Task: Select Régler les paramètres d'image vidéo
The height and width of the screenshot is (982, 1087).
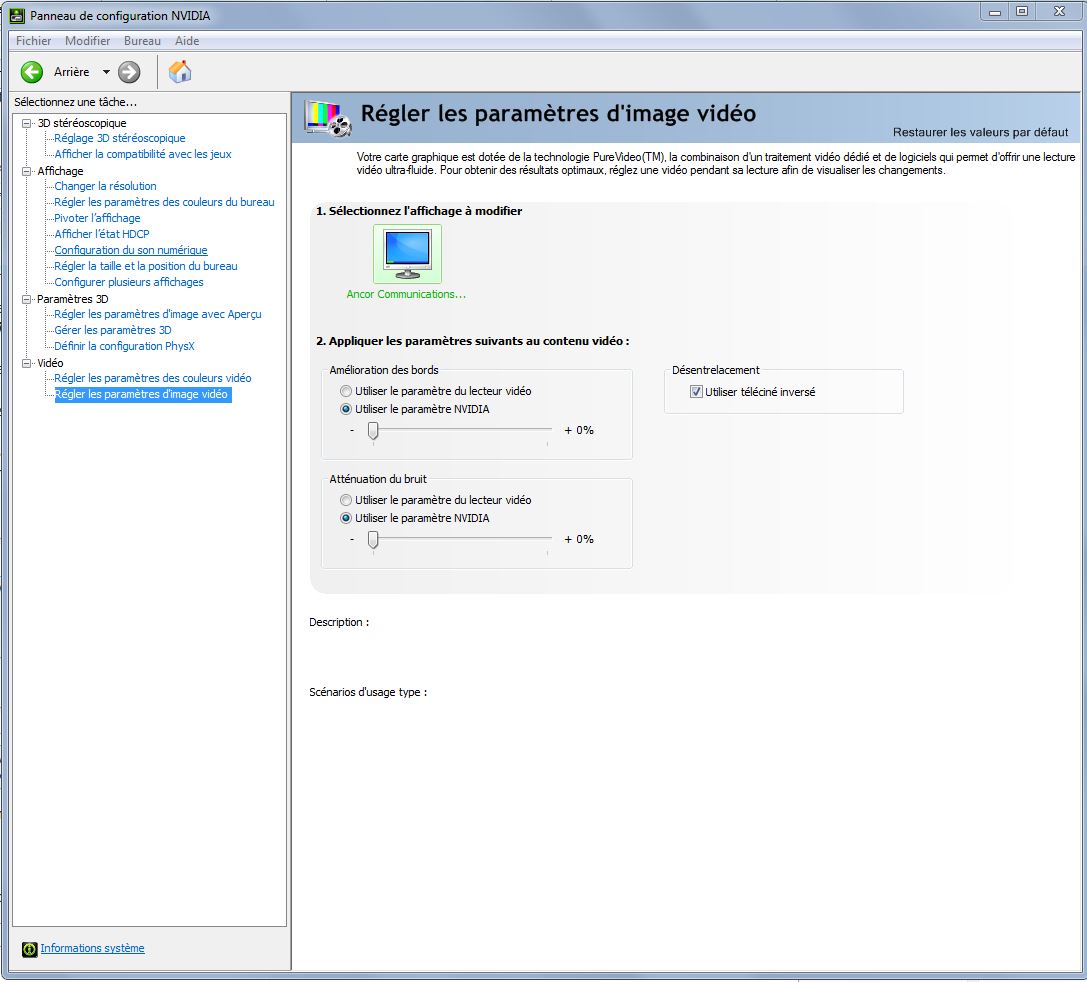Action: (143, 394)
